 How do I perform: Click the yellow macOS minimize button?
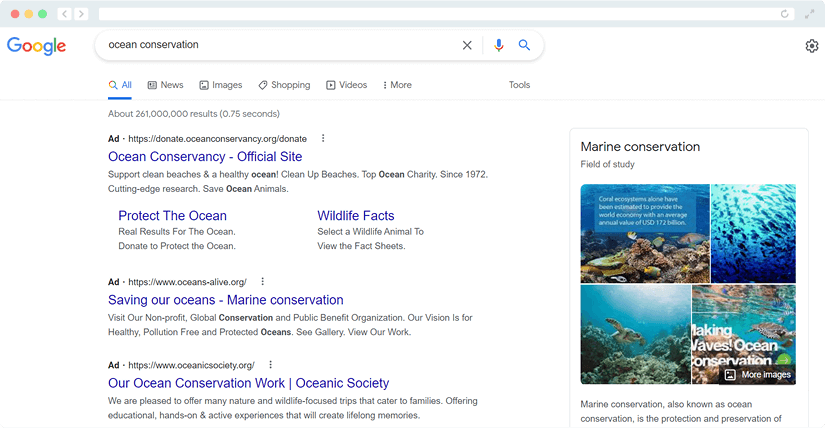click(x=28, y=14)
